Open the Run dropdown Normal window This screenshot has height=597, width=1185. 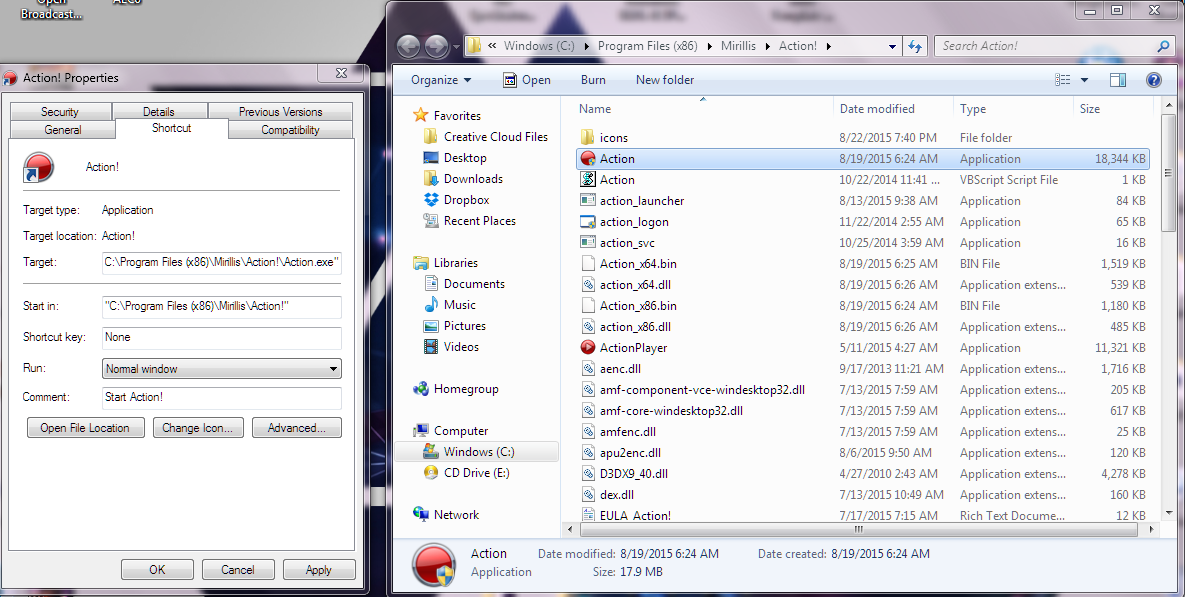click(221, 369)
